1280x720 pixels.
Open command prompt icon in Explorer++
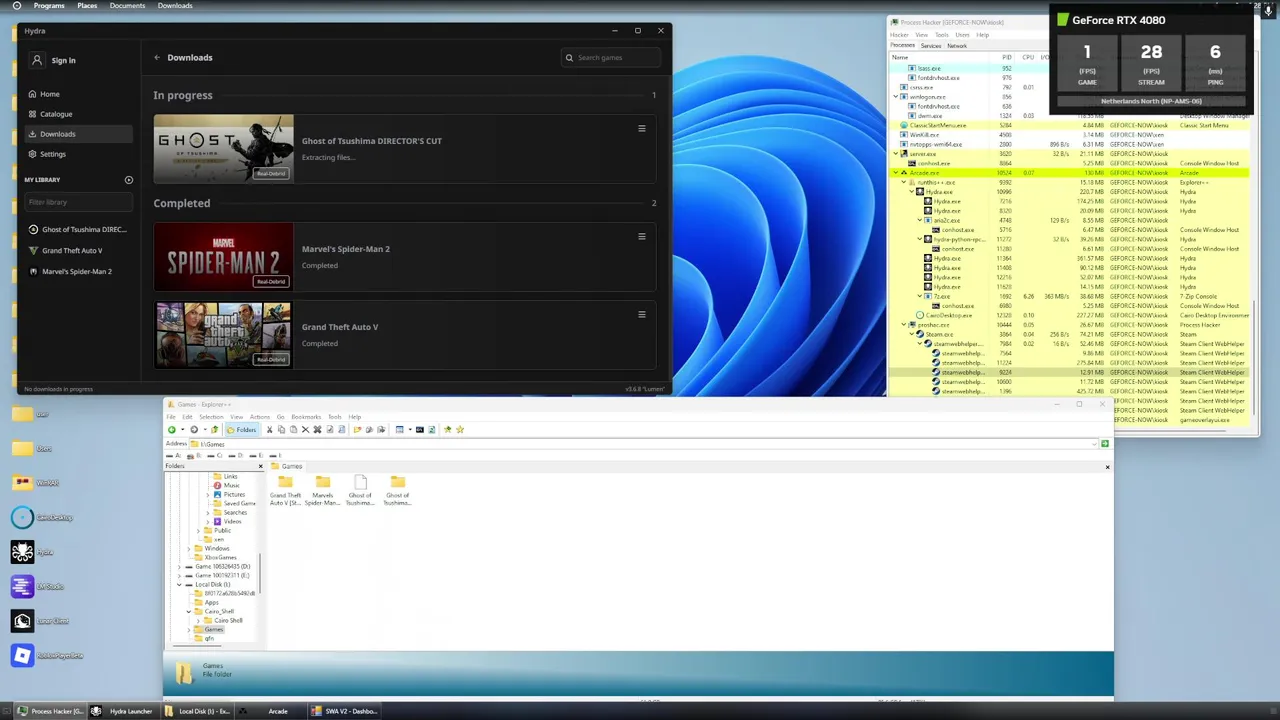coord(420,430)
